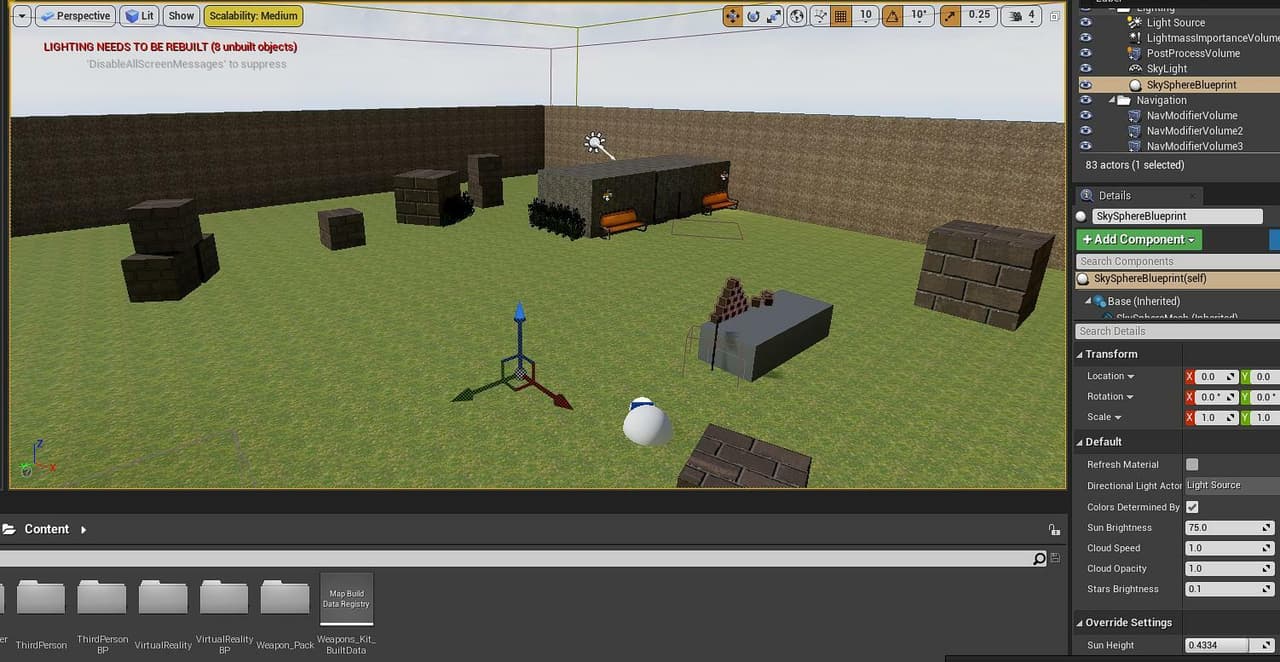Collapse the Navigation folder
Screen dimensions: 1280x662
pos(1113,100)
